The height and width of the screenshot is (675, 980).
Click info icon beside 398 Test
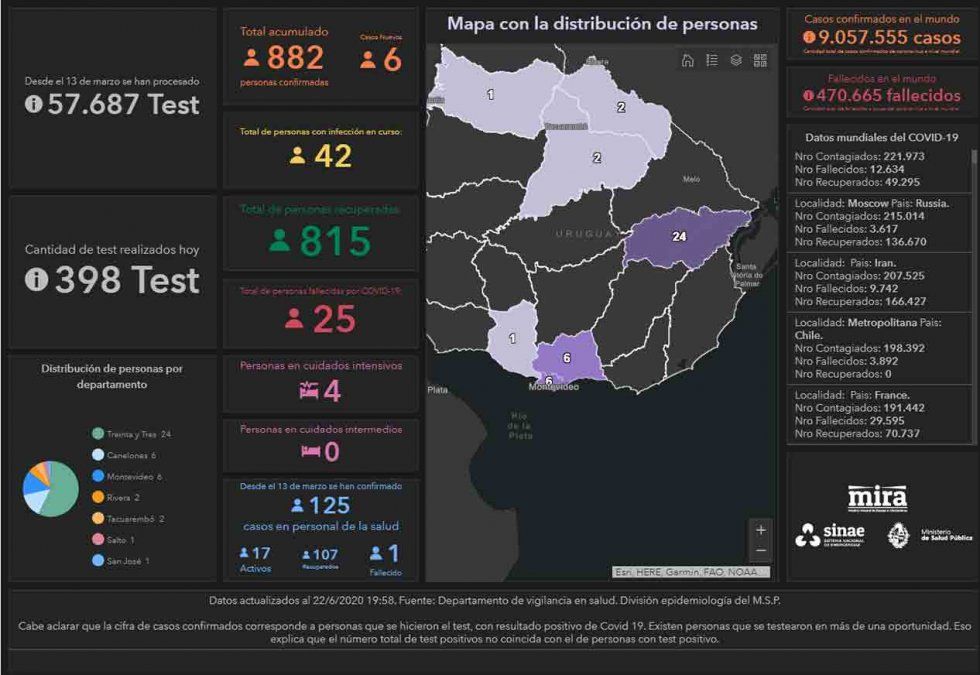click(37, 280)
